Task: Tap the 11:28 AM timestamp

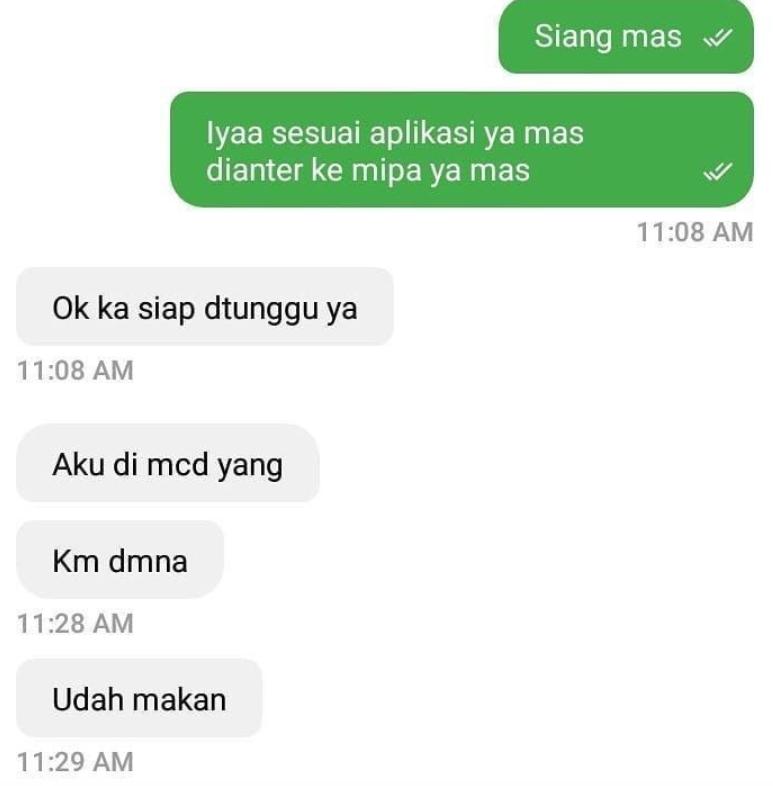Action: (x=75, y=624)
